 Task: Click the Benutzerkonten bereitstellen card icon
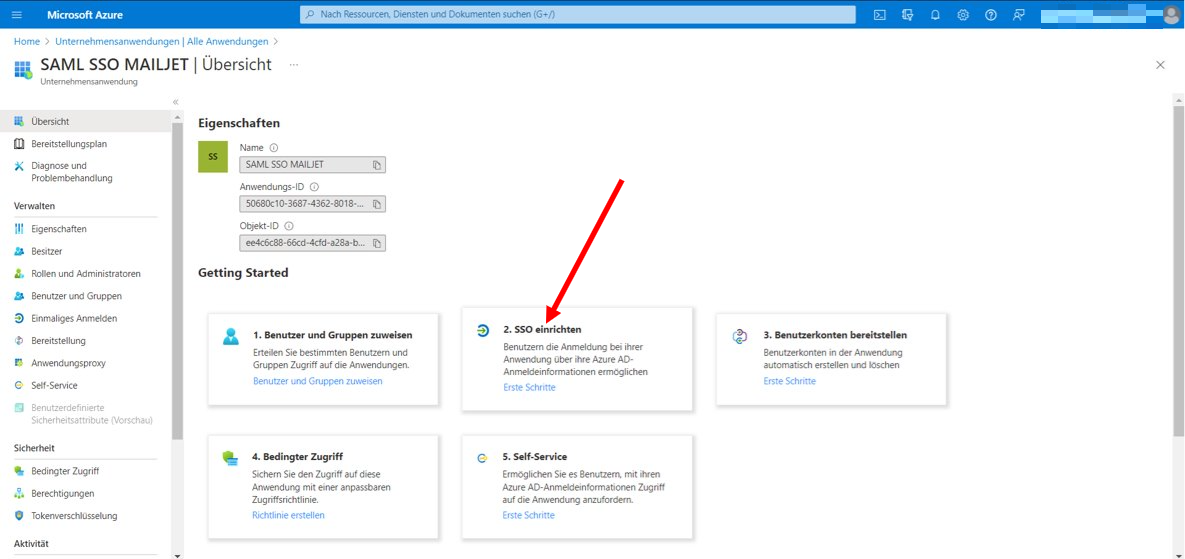tap(740, 336)
